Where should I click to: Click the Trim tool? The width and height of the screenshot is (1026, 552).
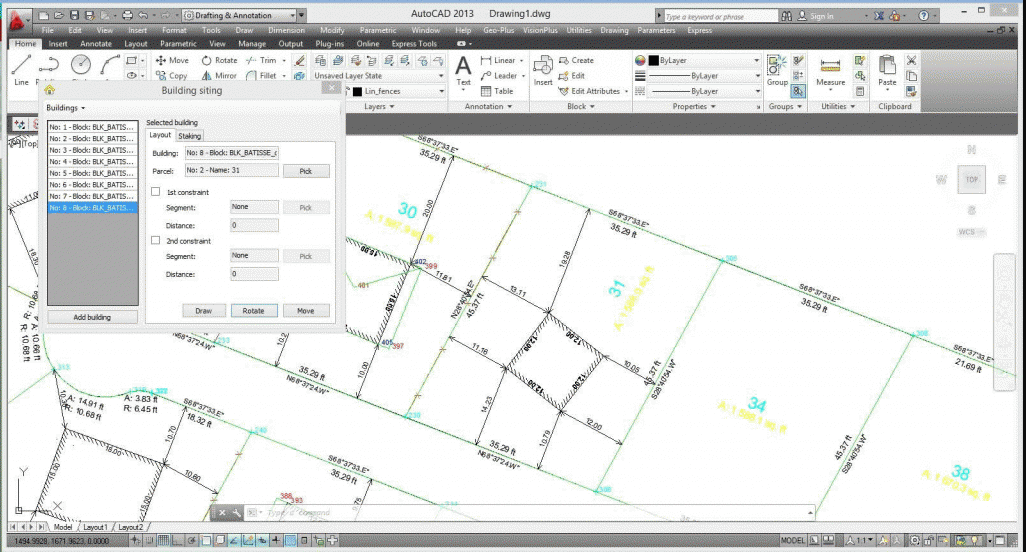(x=262, y=60)
